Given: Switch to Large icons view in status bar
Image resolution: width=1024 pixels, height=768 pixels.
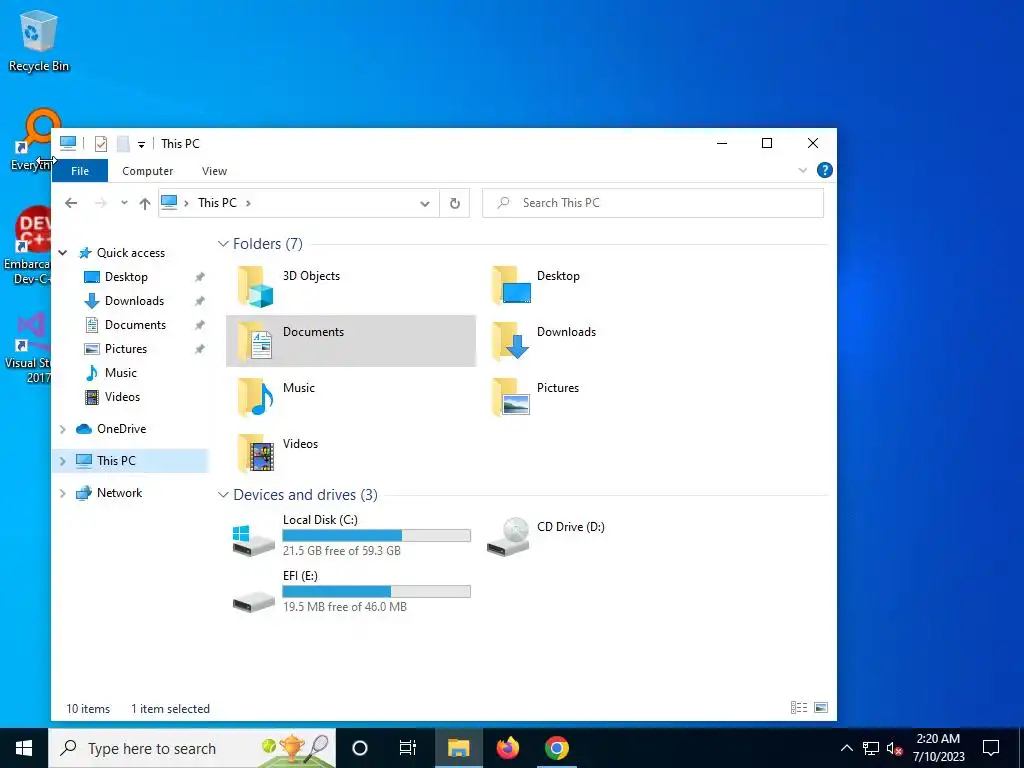Looking at the screenshot, I should tap(821, 708).
